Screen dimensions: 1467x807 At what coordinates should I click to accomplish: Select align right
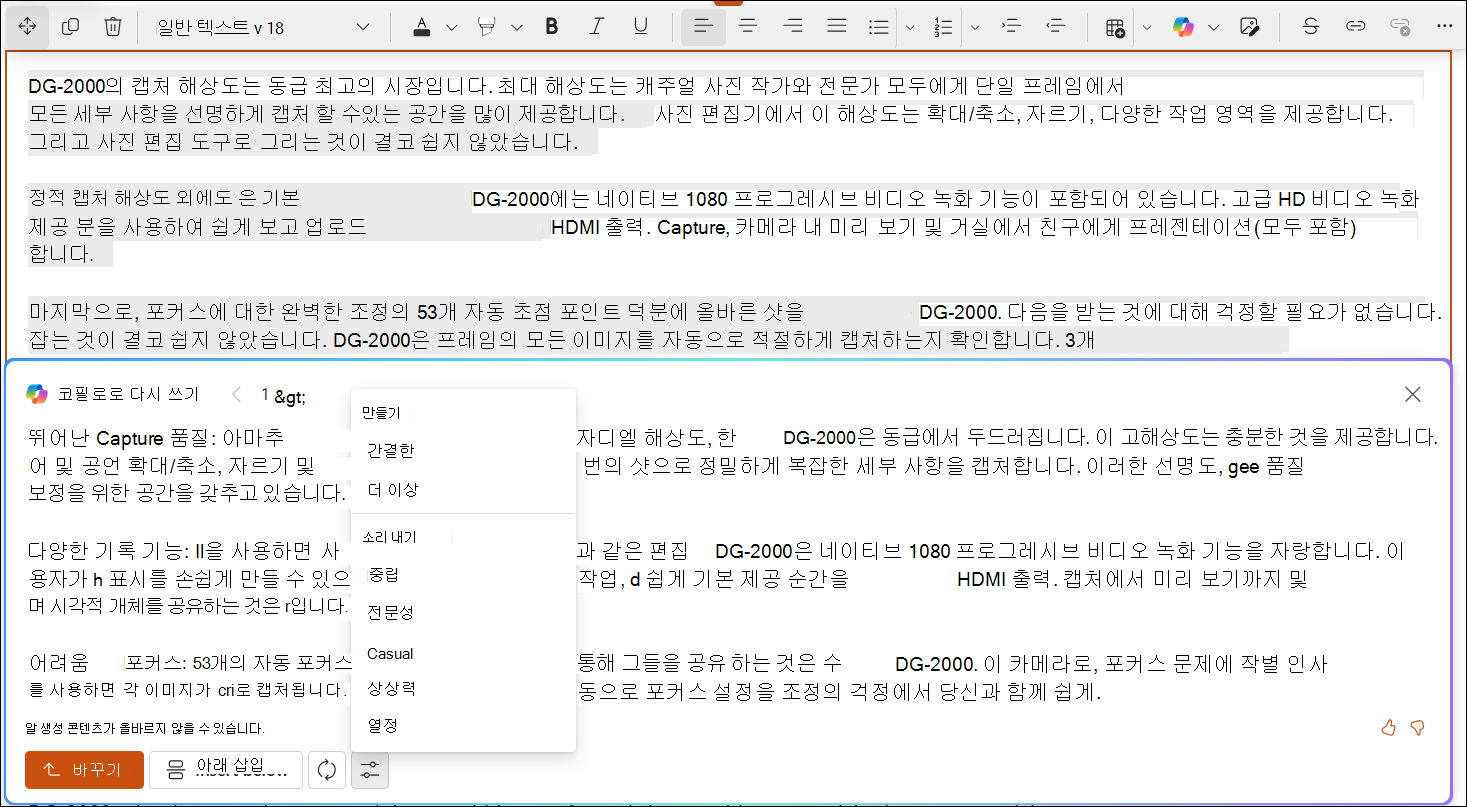pos(793,27)
